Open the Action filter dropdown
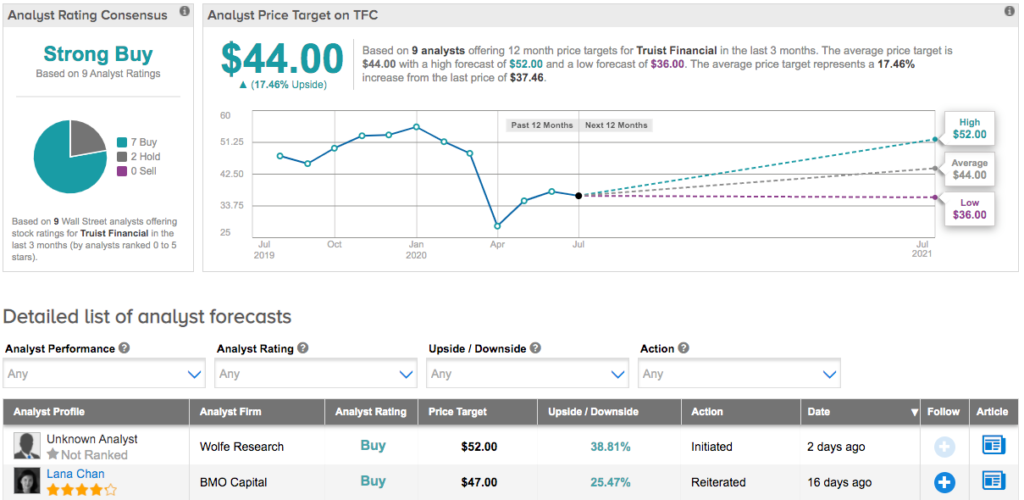 pos(740,374)
